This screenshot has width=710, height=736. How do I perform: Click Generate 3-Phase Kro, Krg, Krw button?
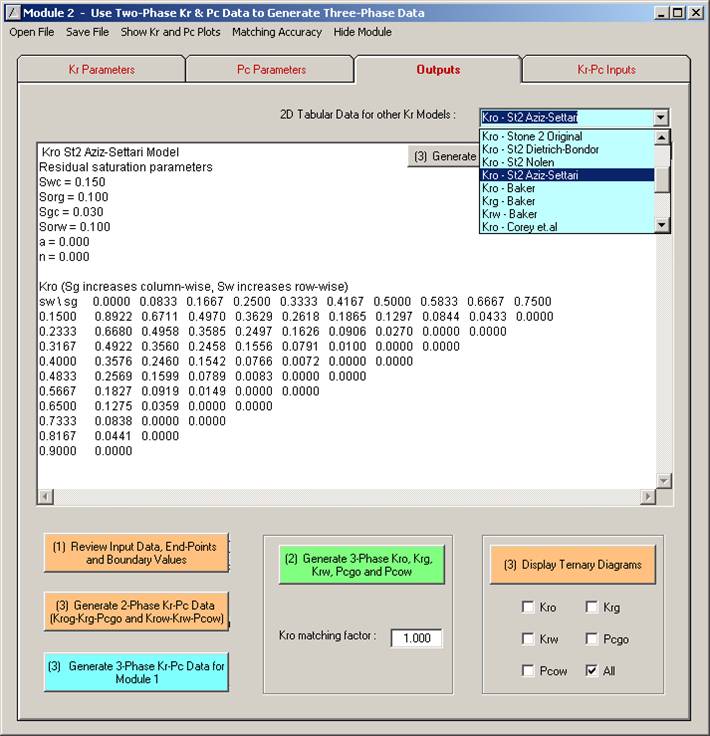(x=361, y=566)
